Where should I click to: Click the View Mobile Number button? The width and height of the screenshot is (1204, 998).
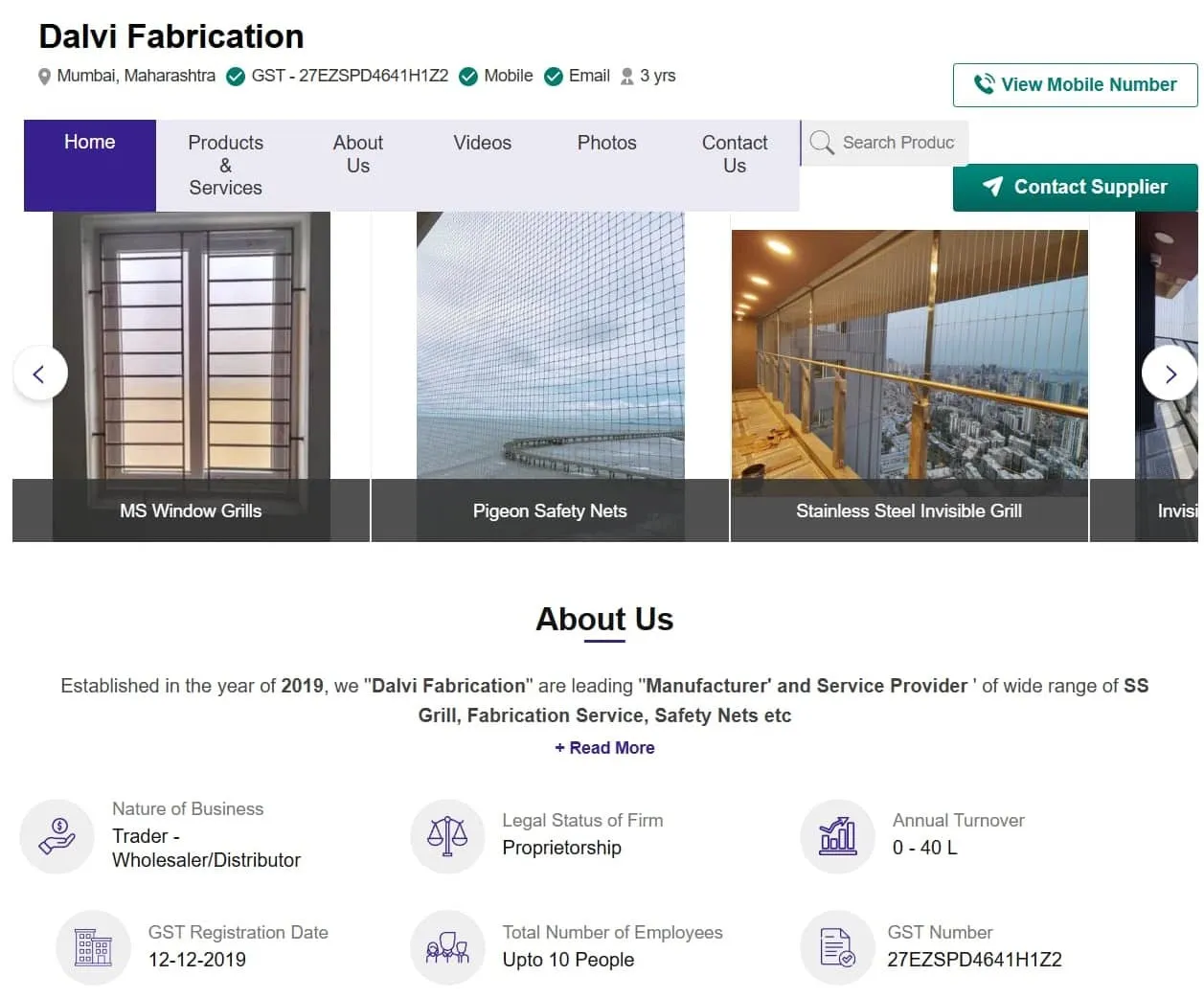pos(1074,84)
